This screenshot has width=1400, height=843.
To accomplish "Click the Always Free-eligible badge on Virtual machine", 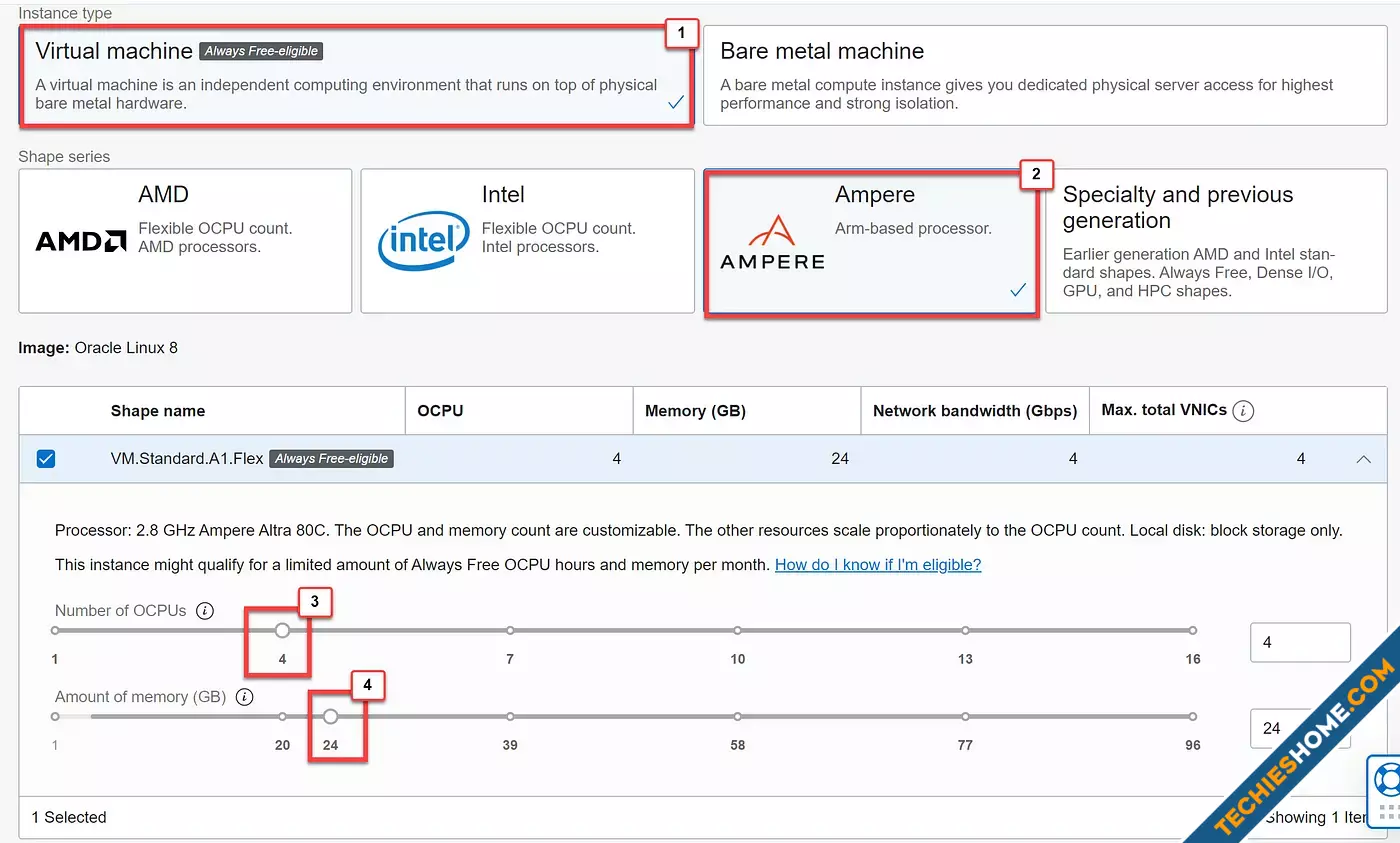I will point(261,51).
